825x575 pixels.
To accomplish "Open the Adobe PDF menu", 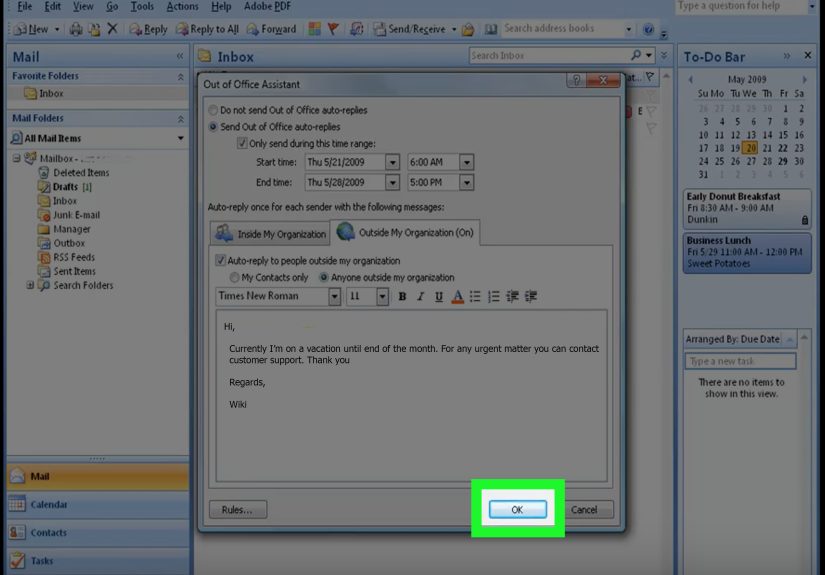I will pos(267,6).
